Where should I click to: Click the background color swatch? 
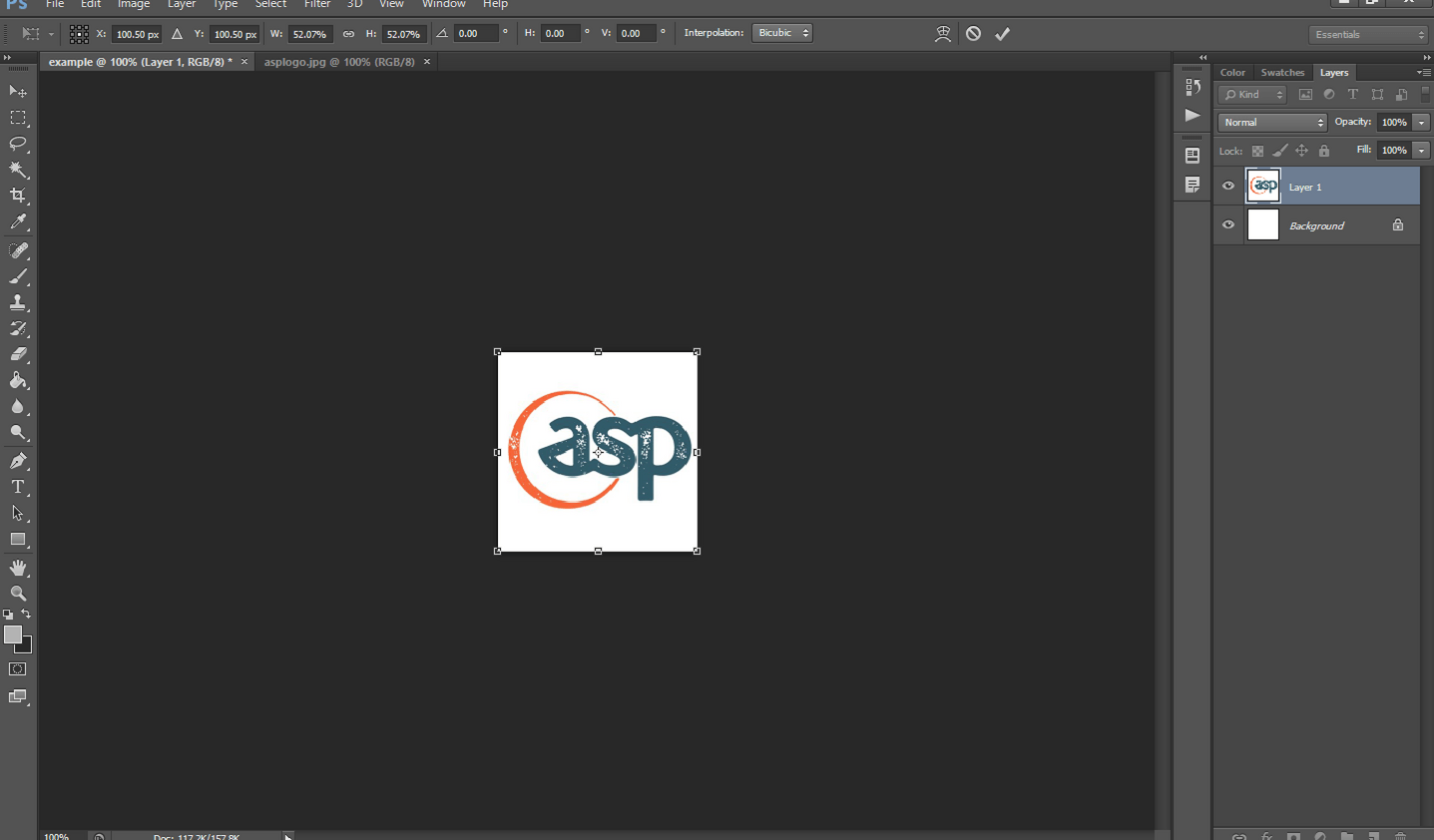[25, 647]
